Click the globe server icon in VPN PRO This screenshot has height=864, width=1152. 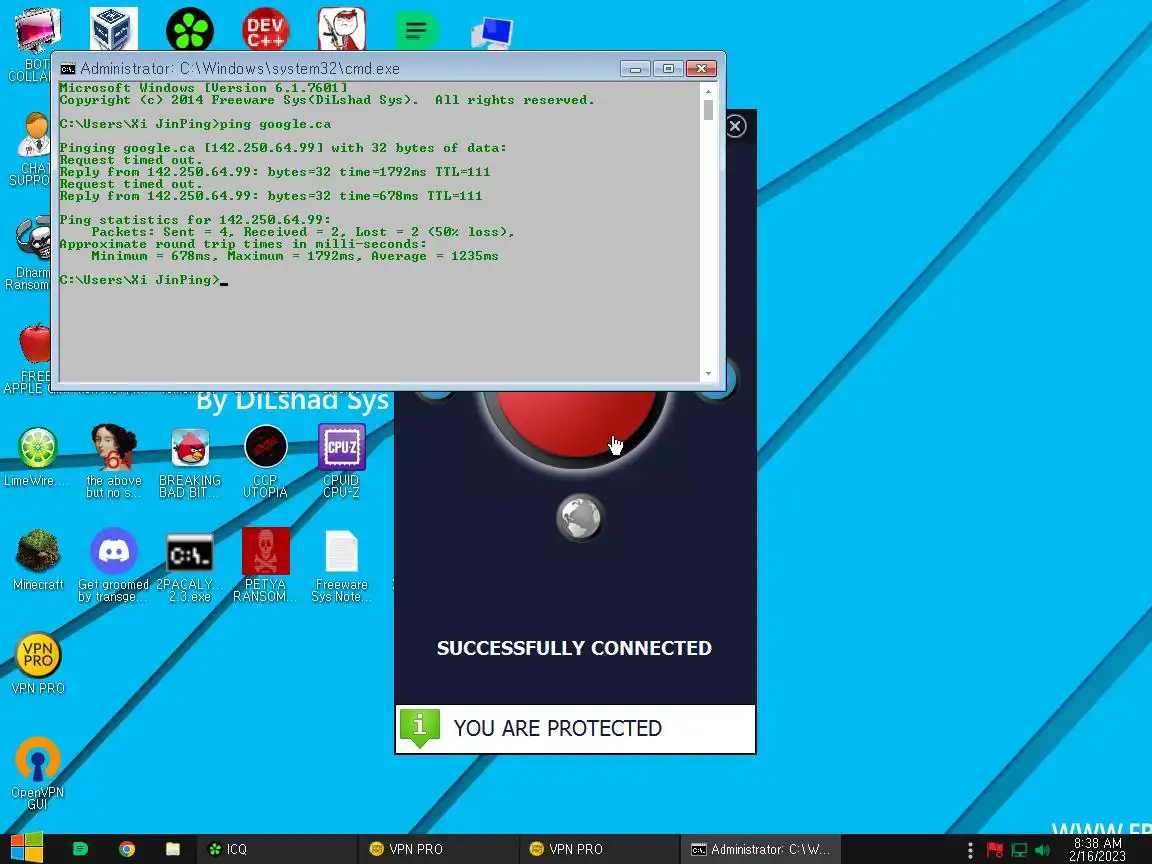pos(580,517)
